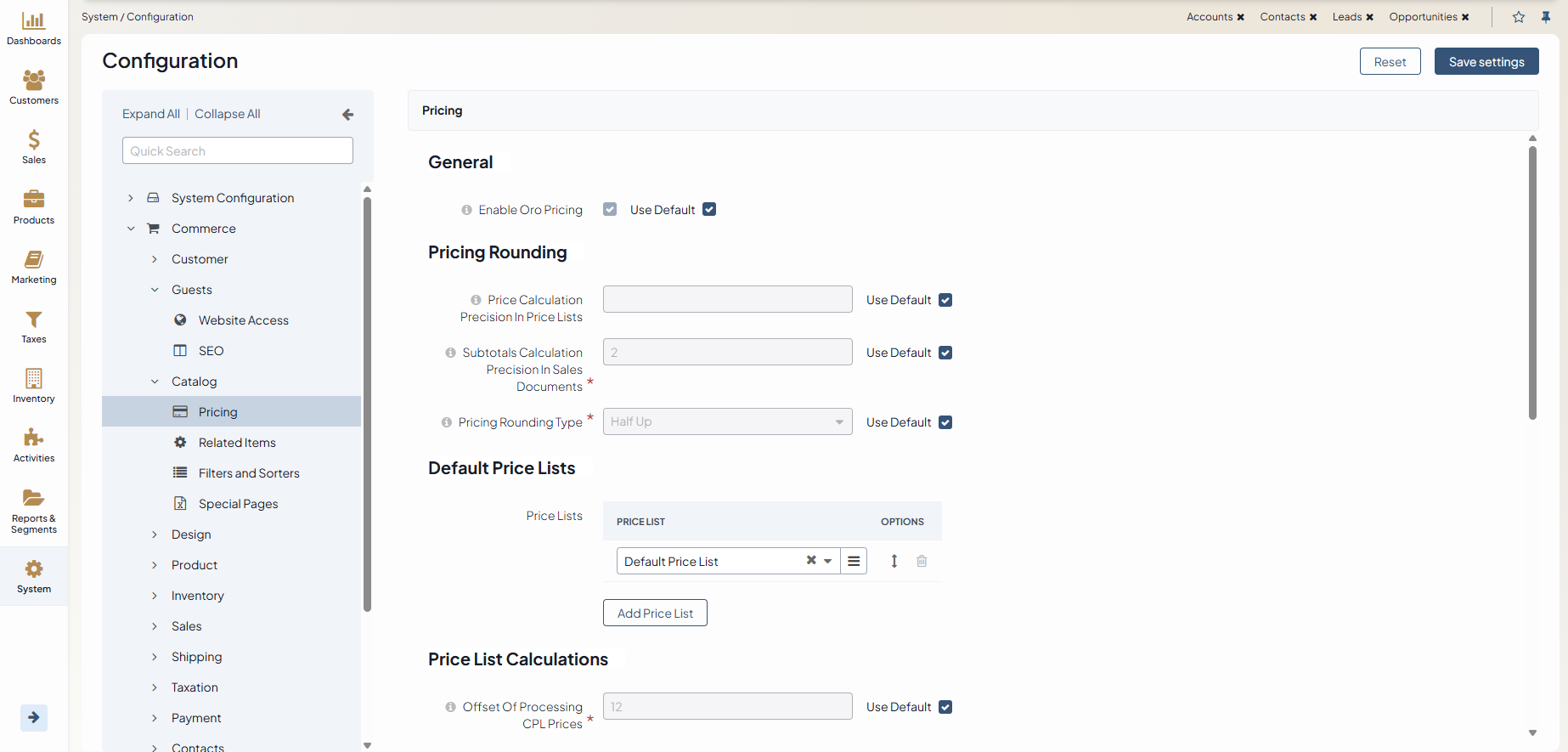1568x752 pixels.
Task: Expand the System Configuration tree node
Action: [x=131, y=198]
